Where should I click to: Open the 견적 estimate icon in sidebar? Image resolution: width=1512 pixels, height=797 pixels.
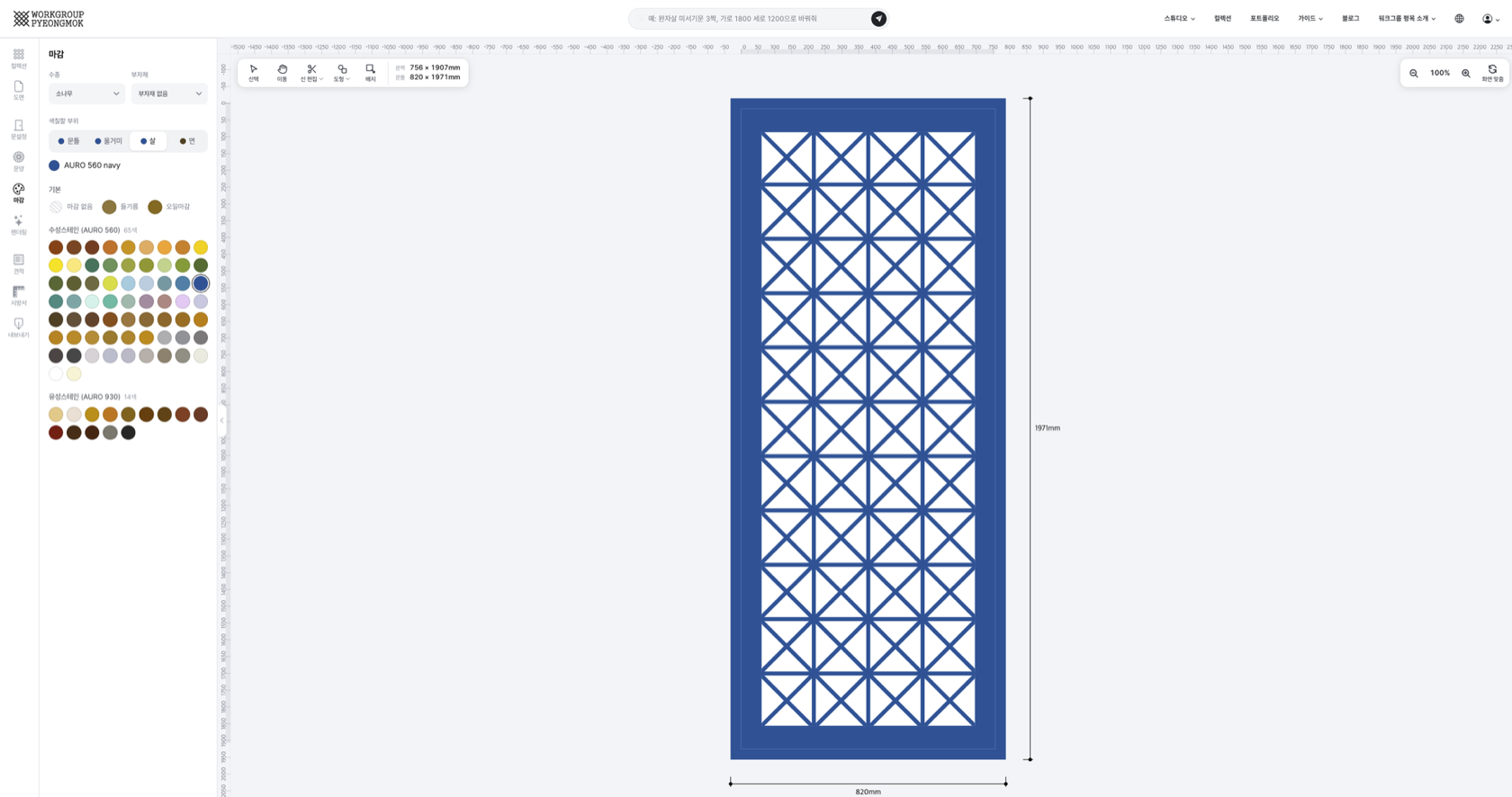18,264
